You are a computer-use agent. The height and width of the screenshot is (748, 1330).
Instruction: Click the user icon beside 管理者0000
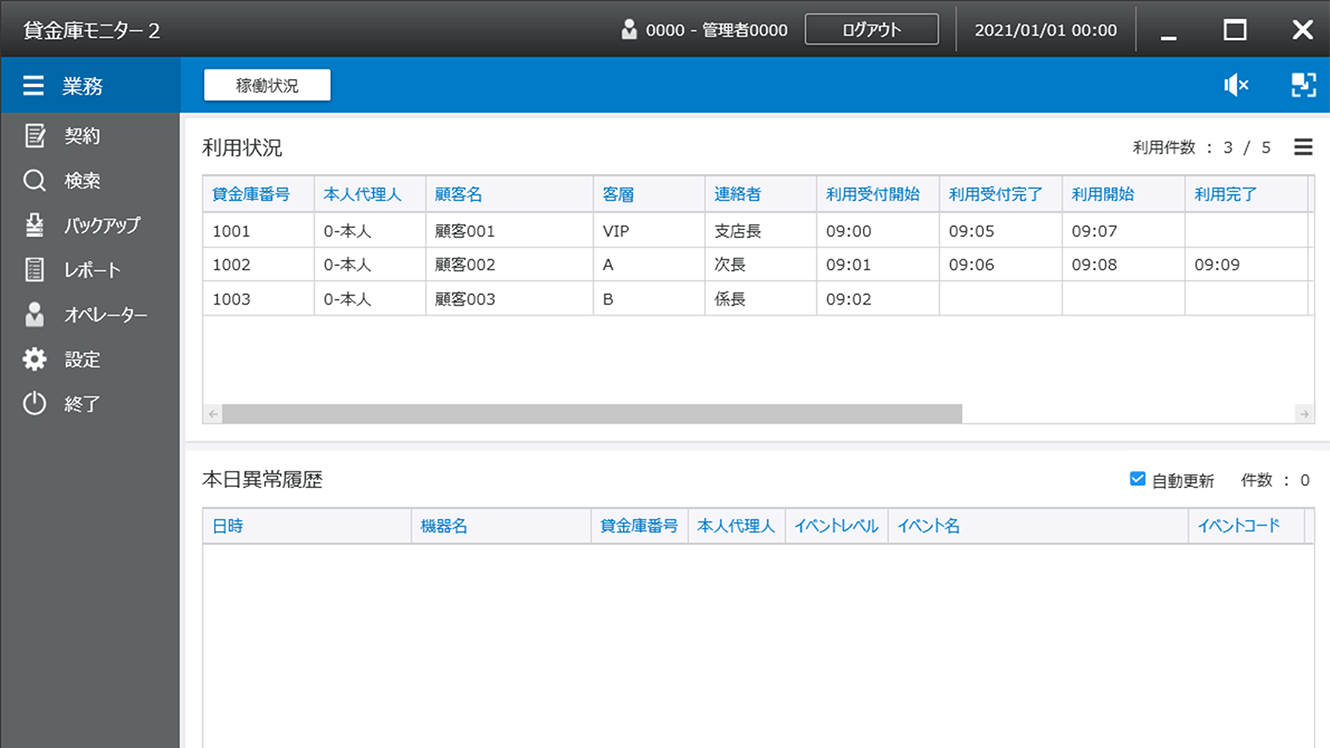[x=629, y=30]
